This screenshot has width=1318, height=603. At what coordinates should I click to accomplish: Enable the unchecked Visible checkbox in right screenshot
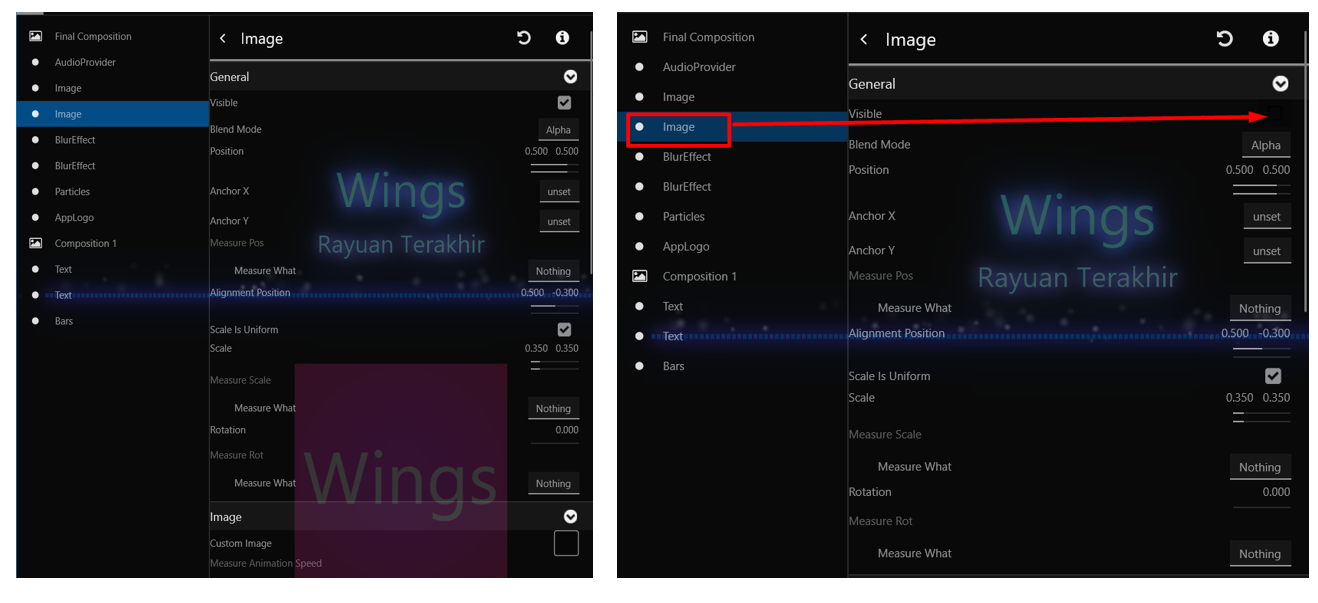pyautogui.click(x=1273, y=114)
